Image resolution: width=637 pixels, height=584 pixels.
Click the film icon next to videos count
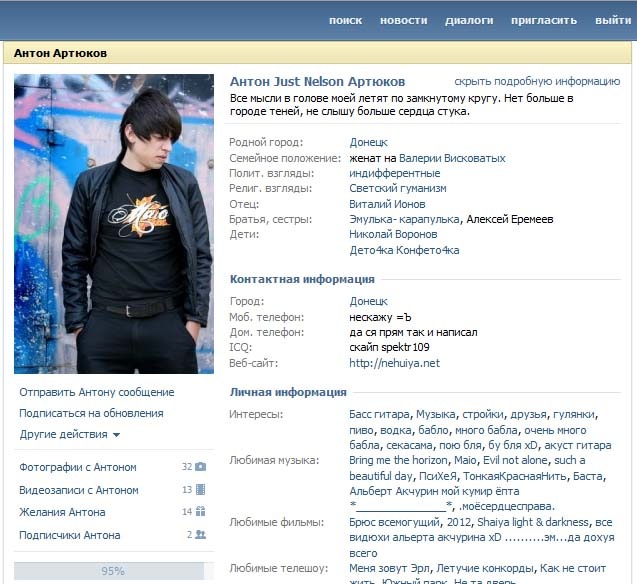click(201, 490)
